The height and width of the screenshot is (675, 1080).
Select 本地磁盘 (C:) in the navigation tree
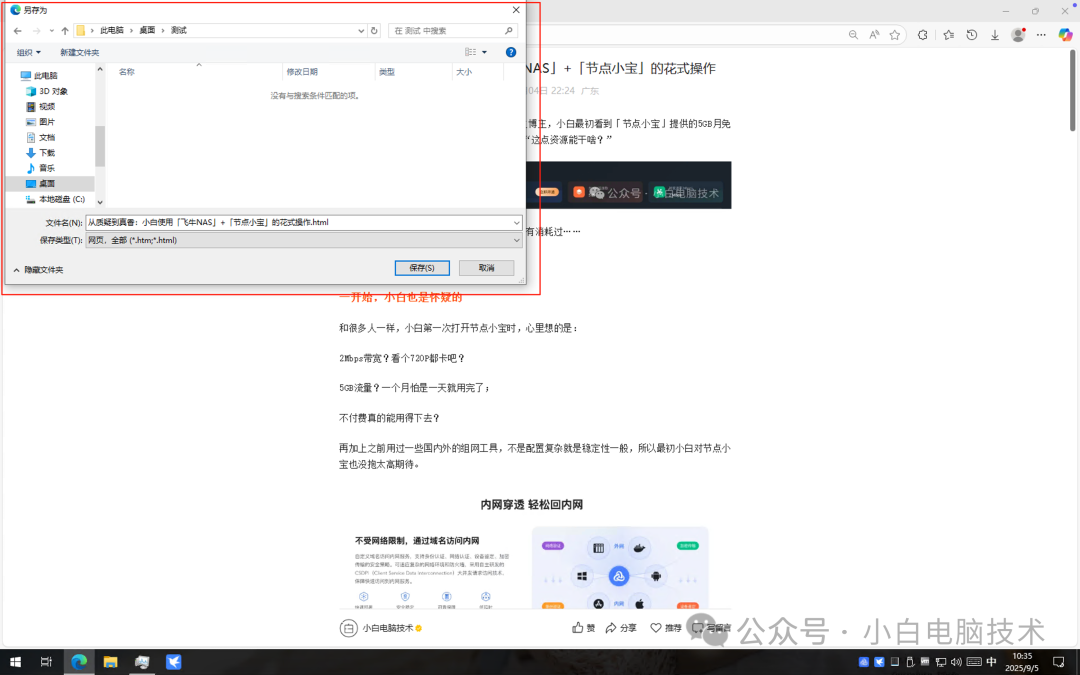click(x=61, y=199)
